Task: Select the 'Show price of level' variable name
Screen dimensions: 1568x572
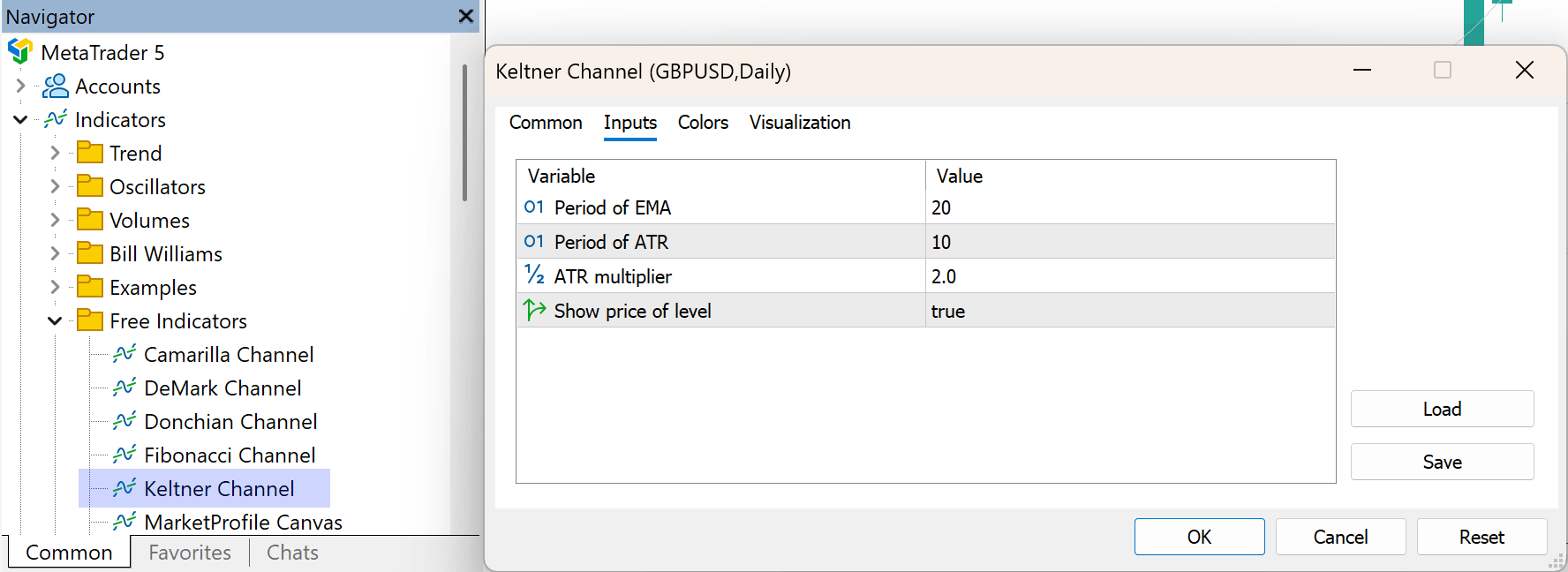Action: (632, 311)
